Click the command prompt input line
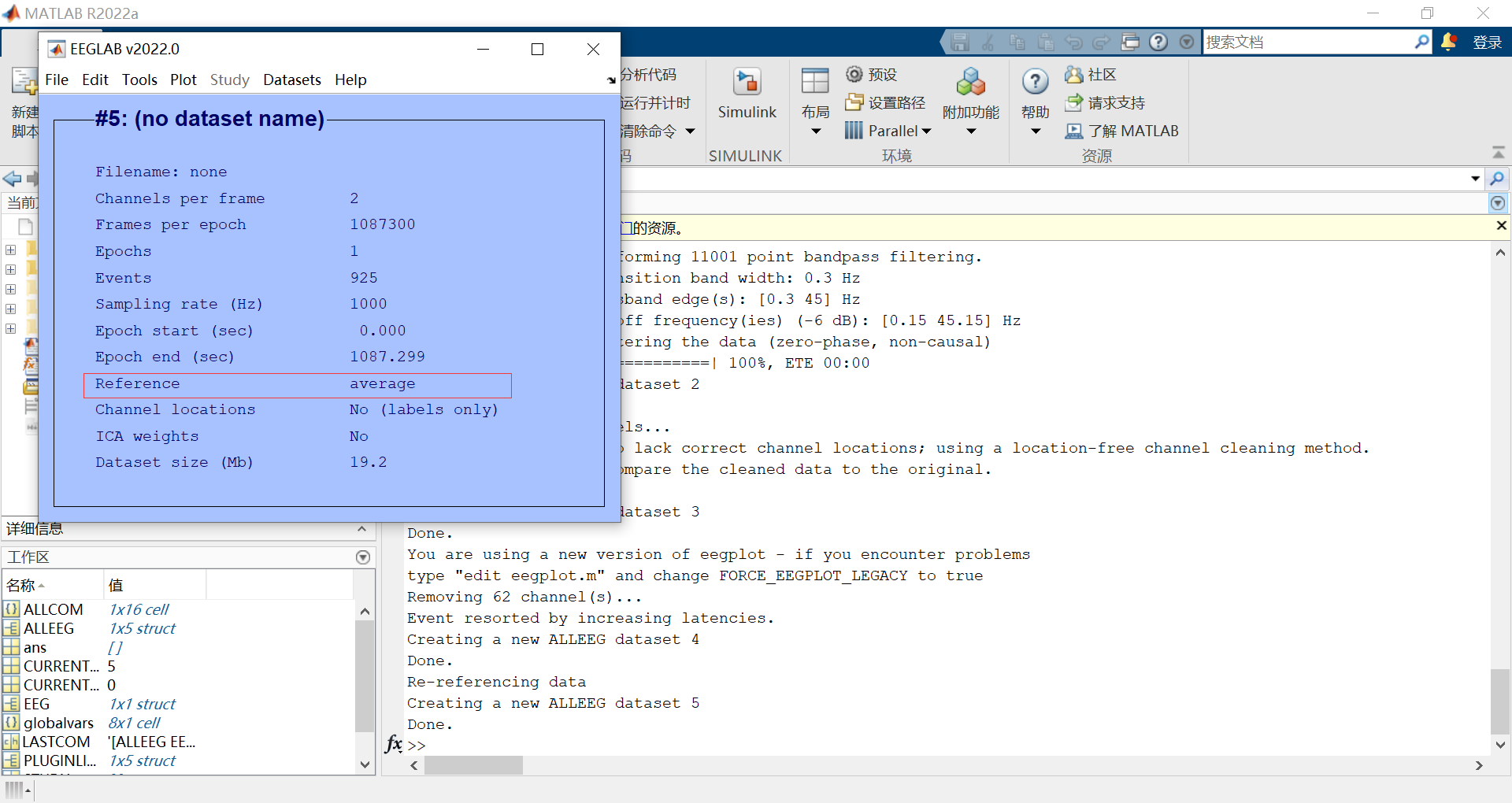 [945, 745]
